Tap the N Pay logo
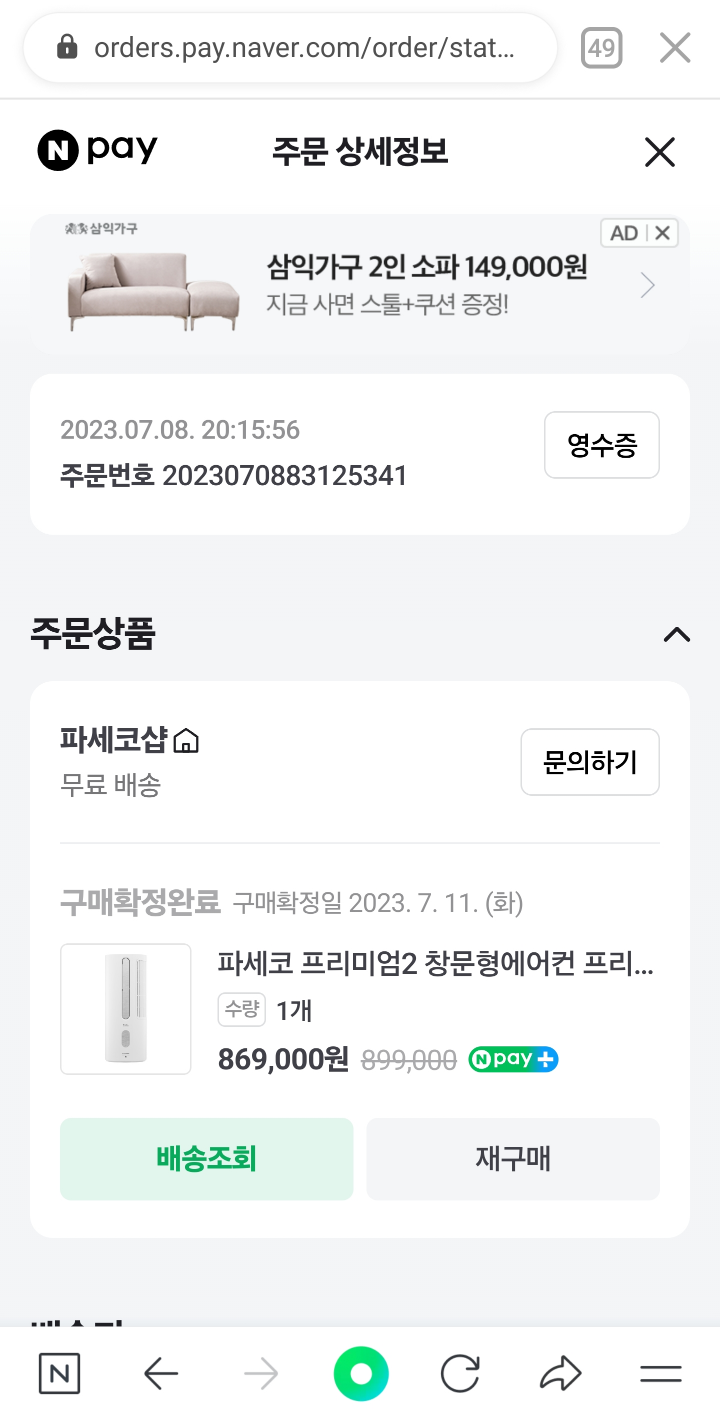 click(x=98, y=151)
